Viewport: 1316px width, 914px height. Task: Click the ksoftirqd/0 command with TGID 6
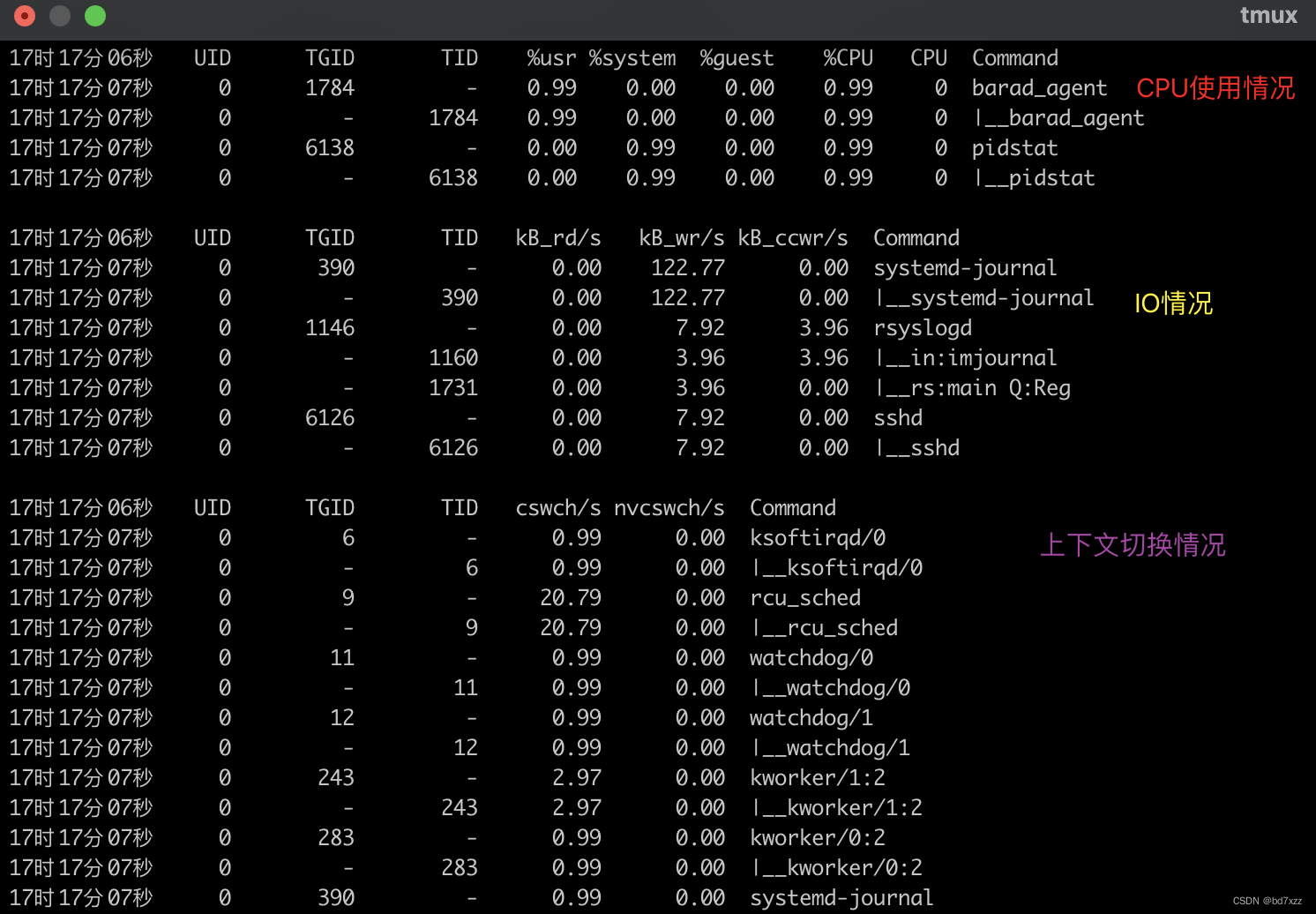(x=818, y=538)
